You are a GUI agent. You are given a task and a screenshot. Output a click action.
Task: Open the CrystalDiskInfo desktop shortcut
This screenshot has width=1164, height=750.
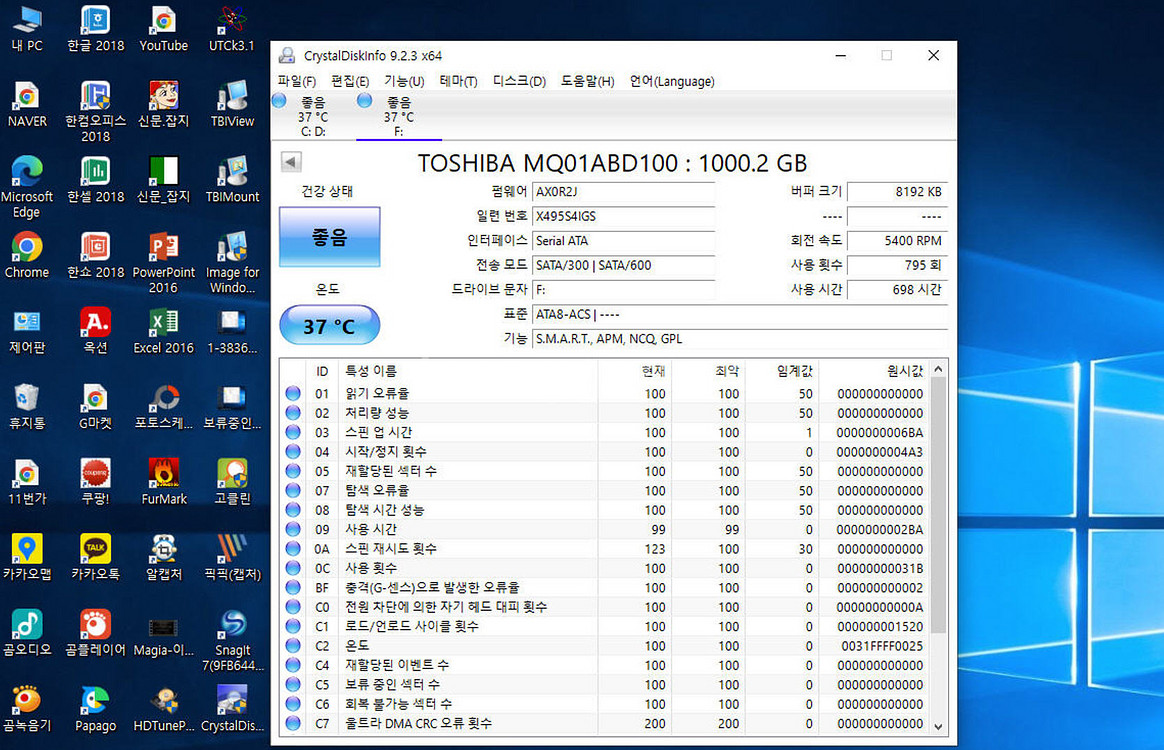tap(232, 709)
